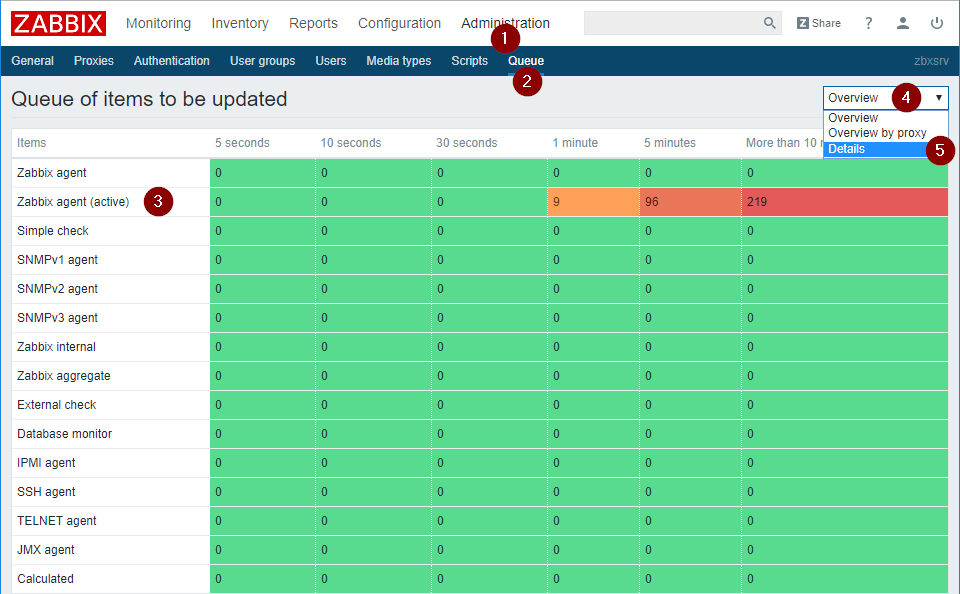Click the SNMPv1 agent row label
960x594 pixels.
[x=57, y=260]
